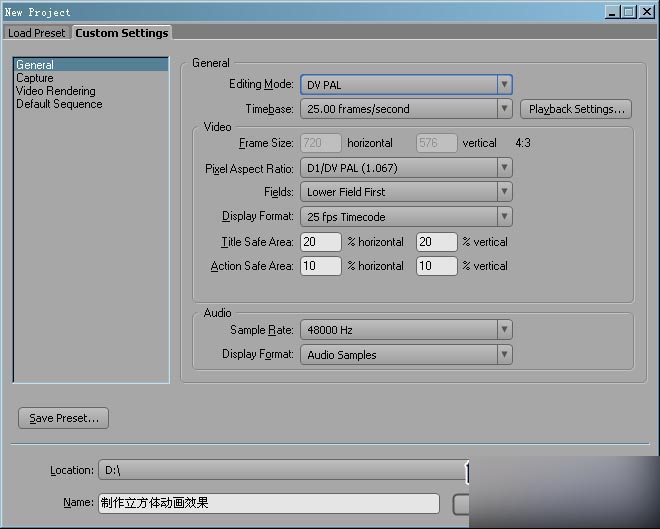Click the project Name text field

pyautogui.click(x=269, y=503)
